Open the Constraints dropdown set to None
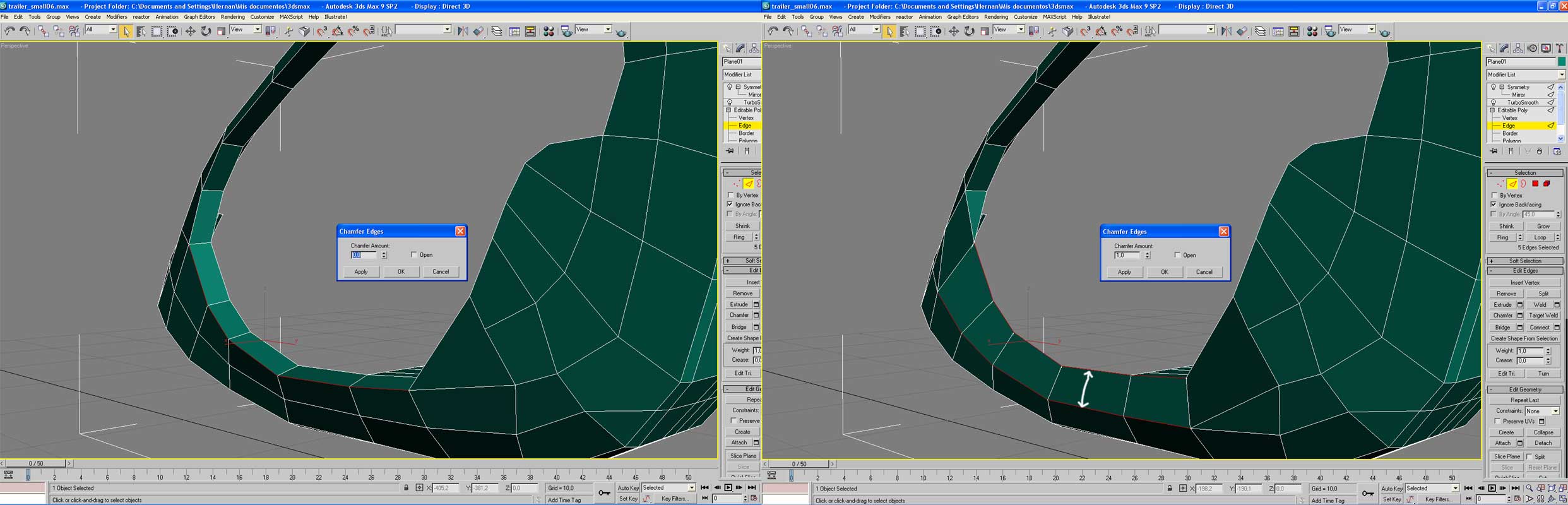1568x505 pixels. coord(1542,411)
